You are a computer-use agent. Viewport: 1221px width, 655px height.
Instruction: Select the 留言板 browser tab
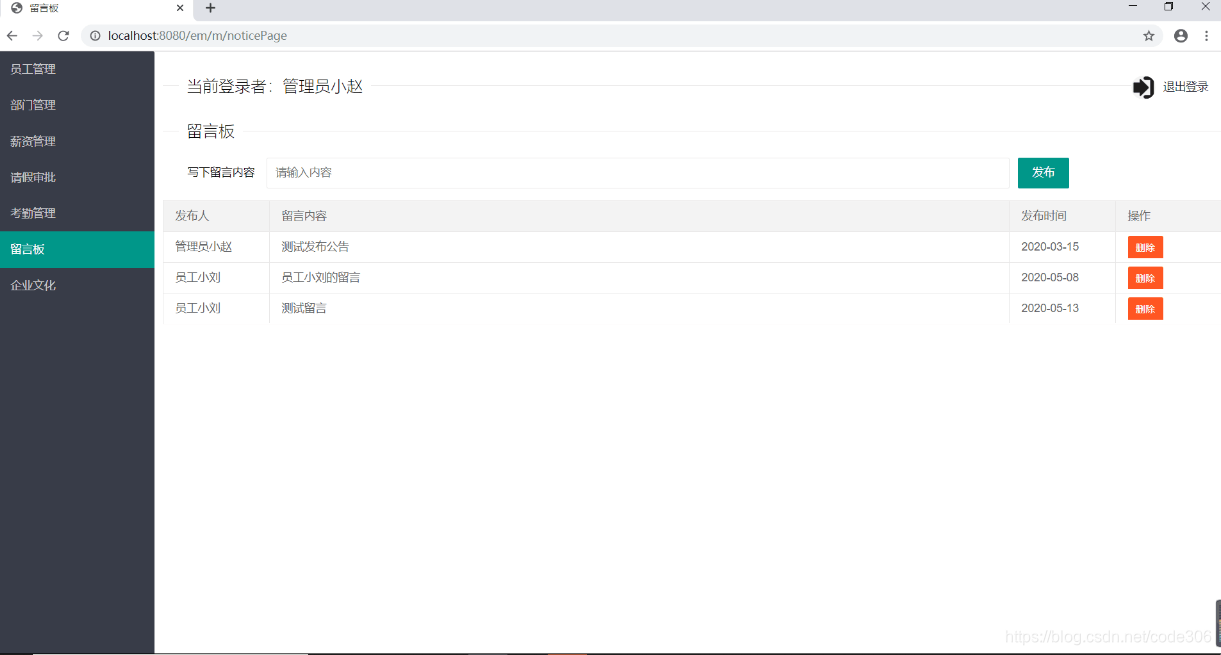coord(96,8)
